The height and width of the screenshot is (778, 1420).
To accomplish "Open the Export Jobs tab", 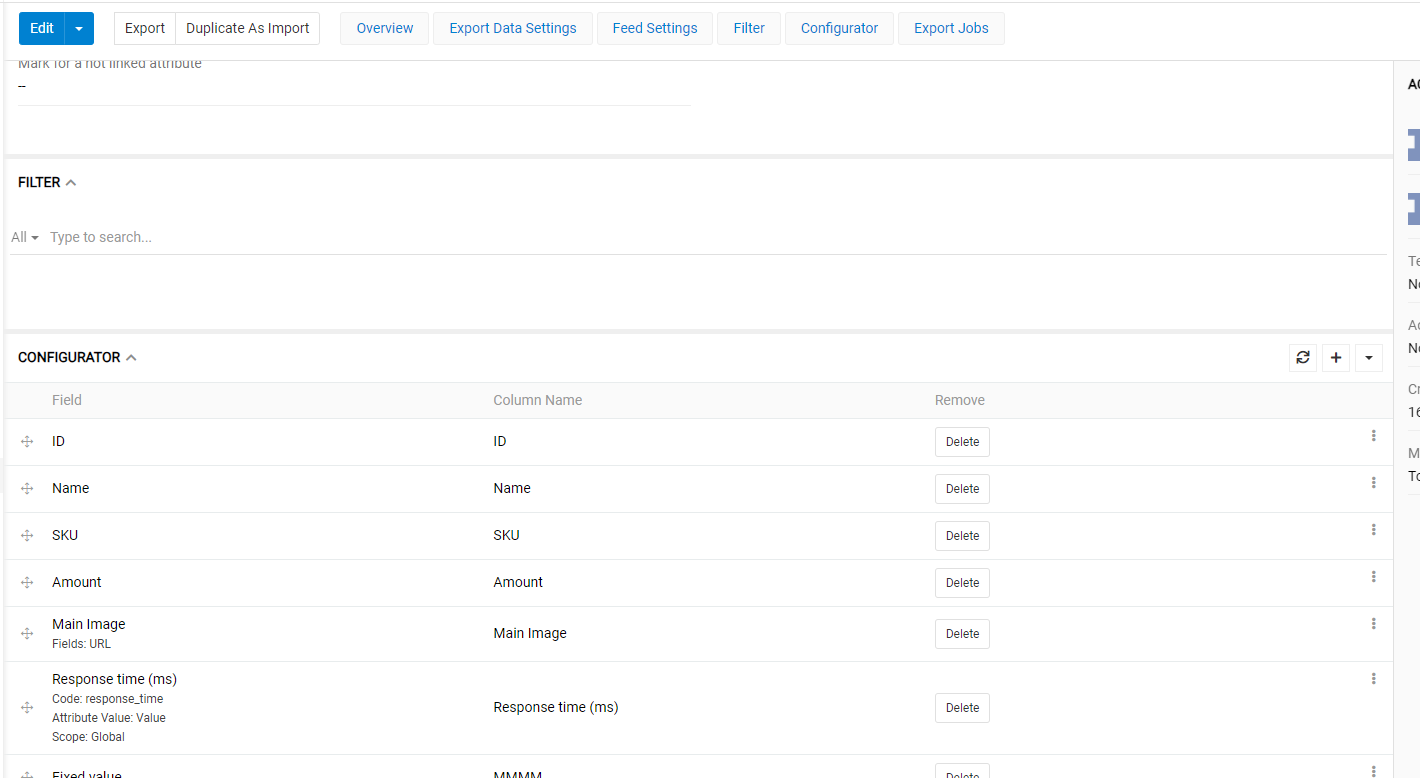I will pyautogui.click(x=950, y=28).
